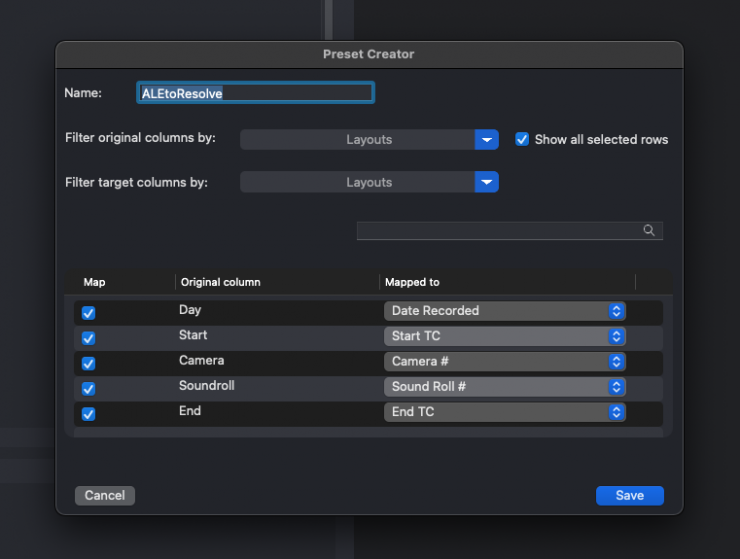Uncheck the Map checkbox for Start
Viewport: 740px width, 559px height.
pos(88,338)
